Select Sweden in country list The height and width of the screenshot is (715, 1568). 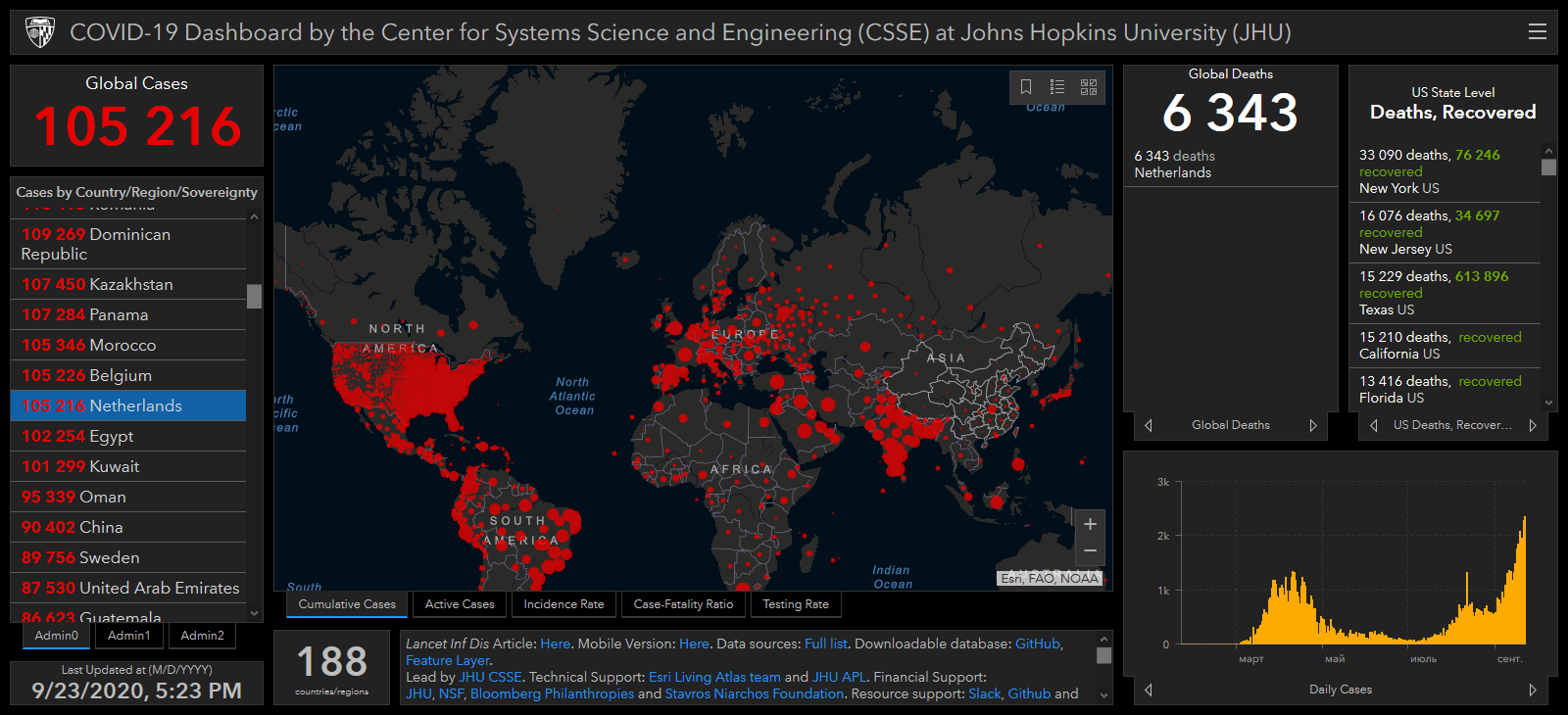[x=128, y=557]
